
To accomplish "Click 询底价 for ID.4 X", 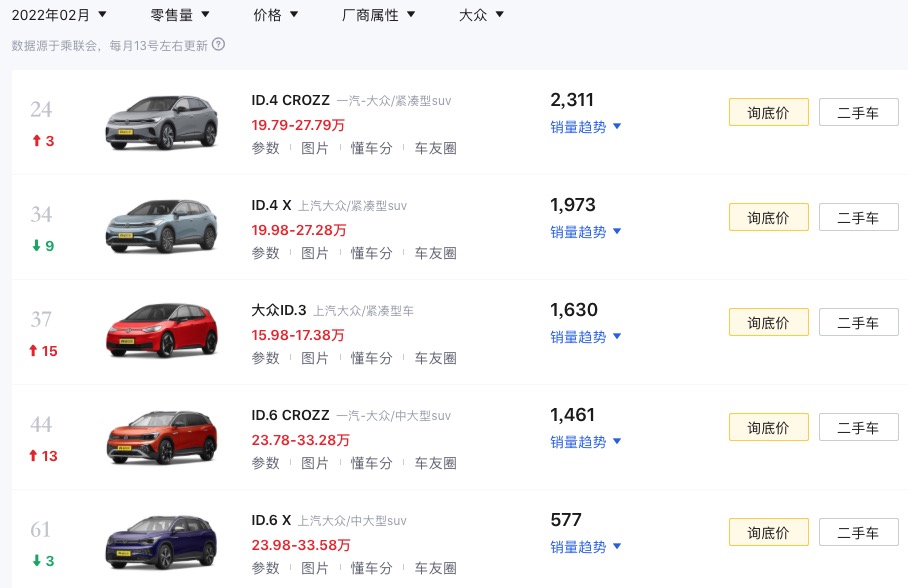I will click(x=768, y=218).
